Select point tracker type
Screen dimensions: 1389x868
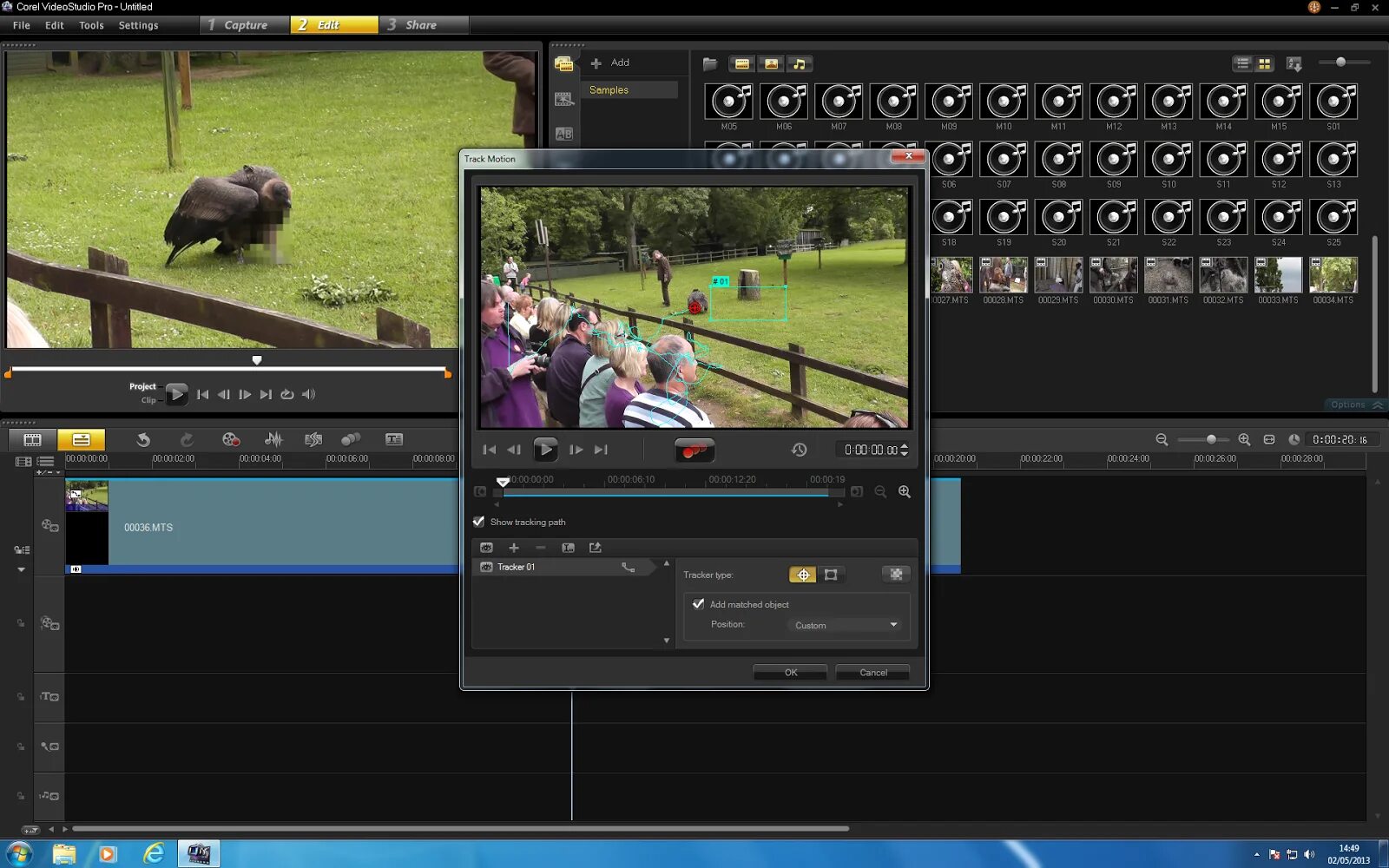coord(803,575)
